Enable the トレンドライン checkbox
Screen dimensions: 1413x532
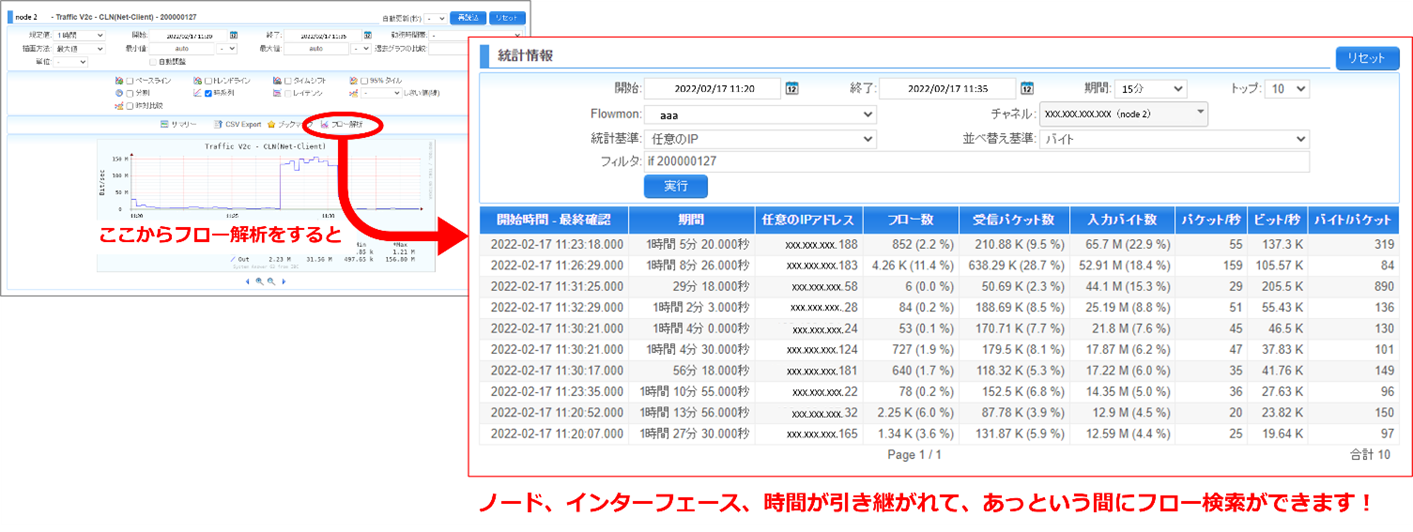point(209,81)
